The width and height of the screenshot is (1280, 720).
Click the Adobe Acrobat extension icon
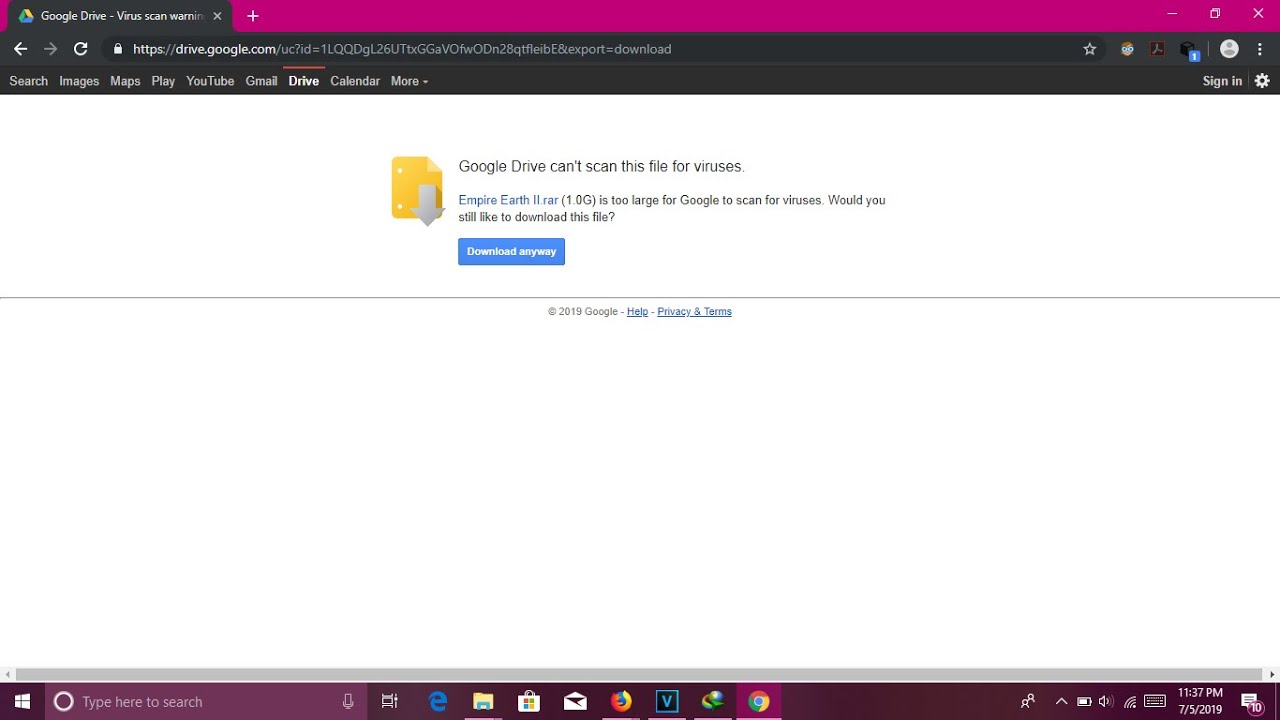click(1157, 49)
